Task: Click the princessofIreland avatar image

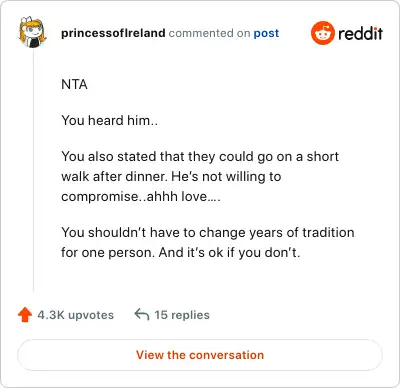Action: (32, 32)
